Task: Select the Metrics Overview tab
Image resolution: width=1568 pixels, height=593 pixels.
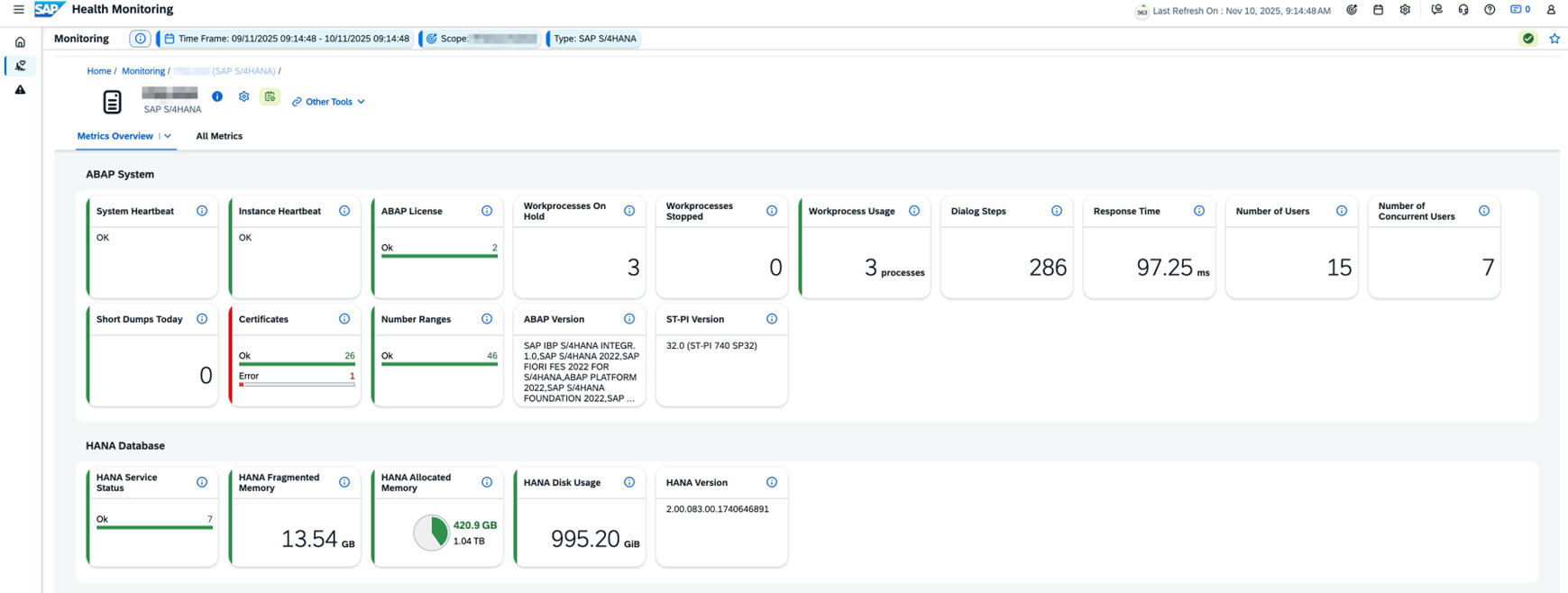Action: pyautogui.click(x=115, y=136)
